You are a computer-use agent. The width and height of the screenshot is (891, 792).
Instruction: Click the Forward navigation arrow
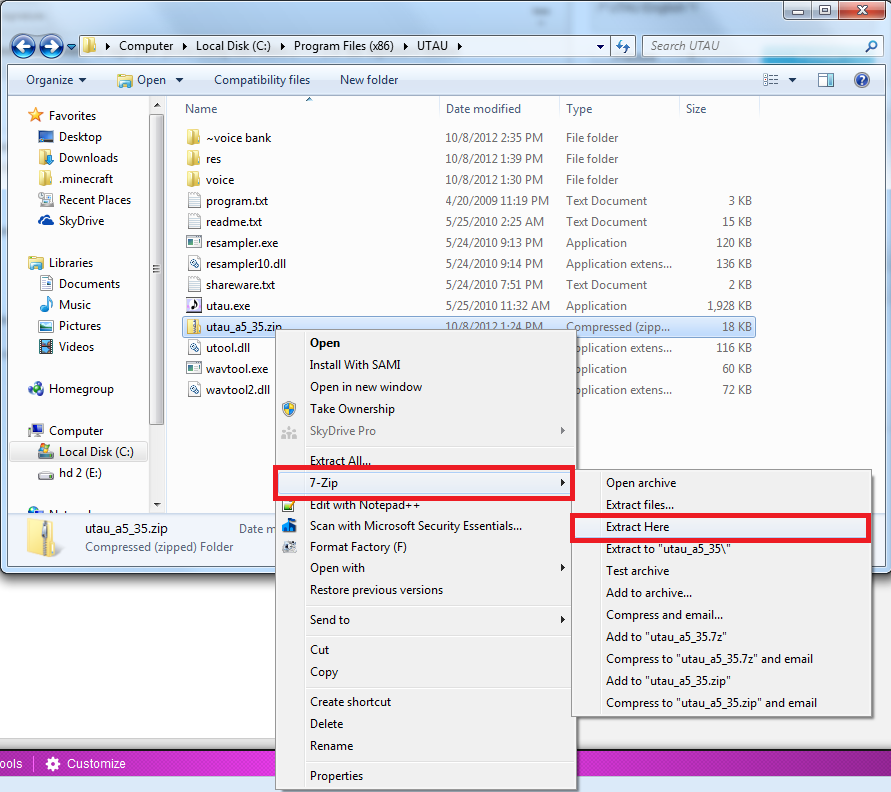pos(51,47)
